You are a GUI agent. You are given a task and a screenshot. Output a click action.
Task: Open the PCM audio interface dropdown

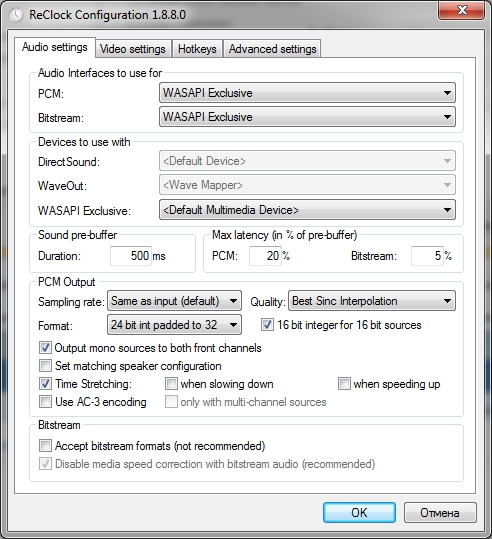(x=307, y=93)
